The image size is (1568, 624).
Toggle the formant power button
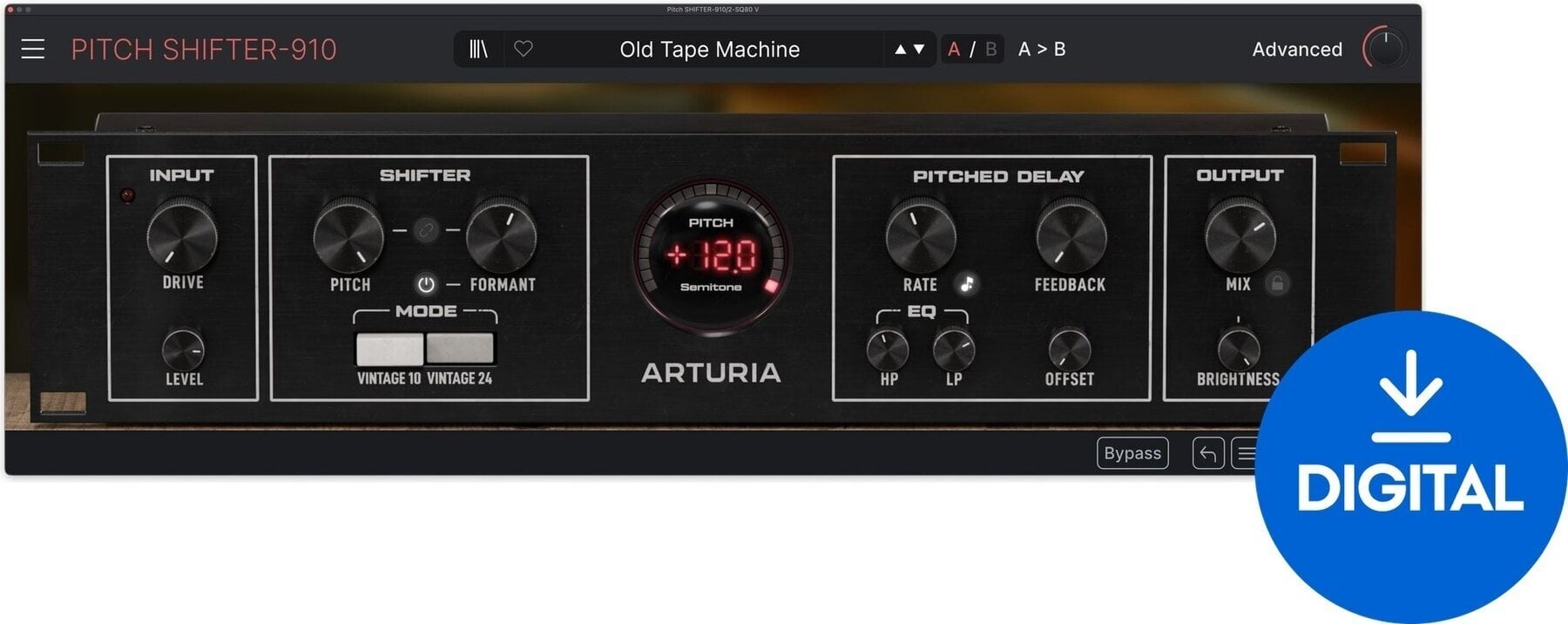[x=425, y=284]
